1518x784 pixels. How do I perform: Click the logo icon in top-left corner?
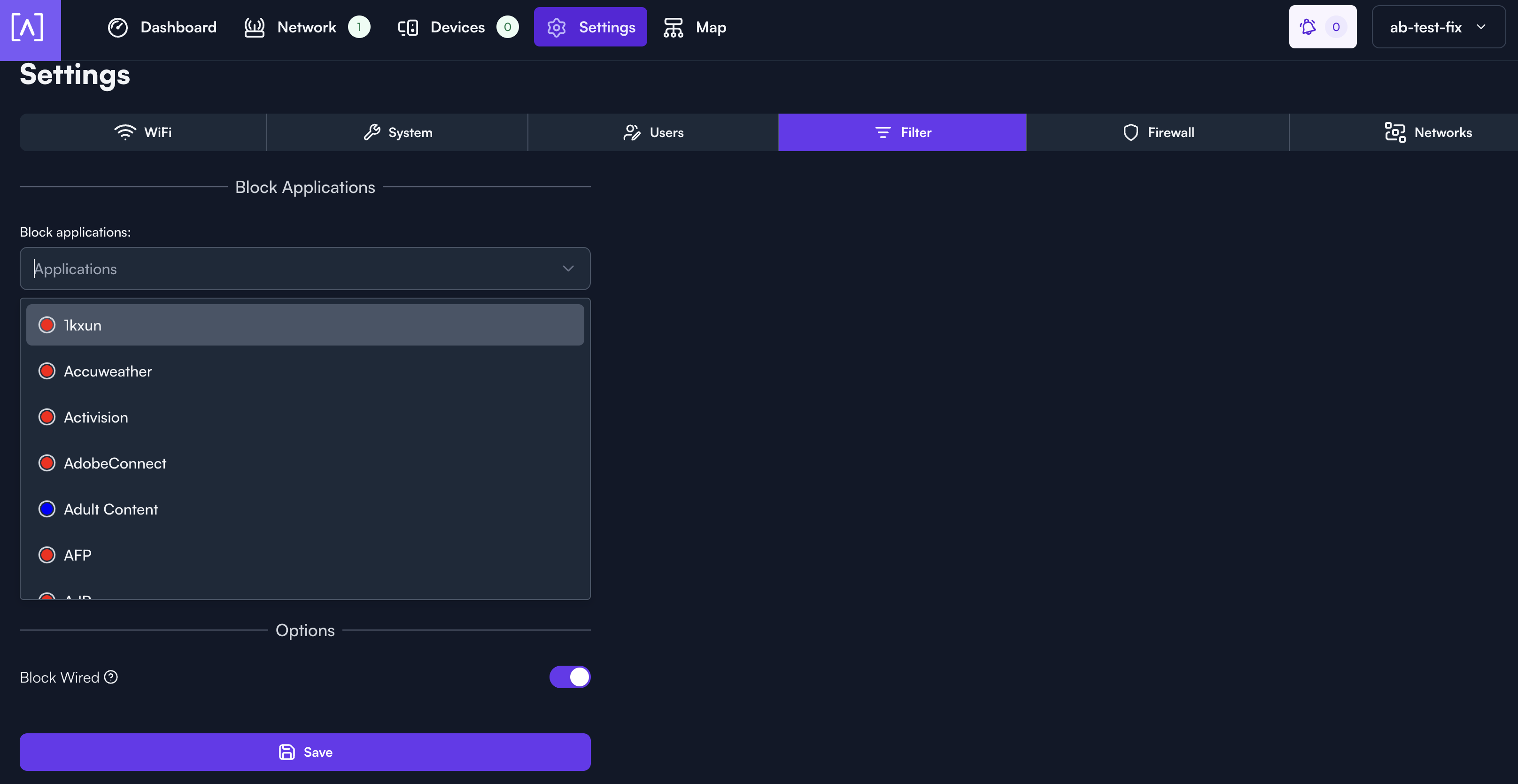[x=28, y=27]
